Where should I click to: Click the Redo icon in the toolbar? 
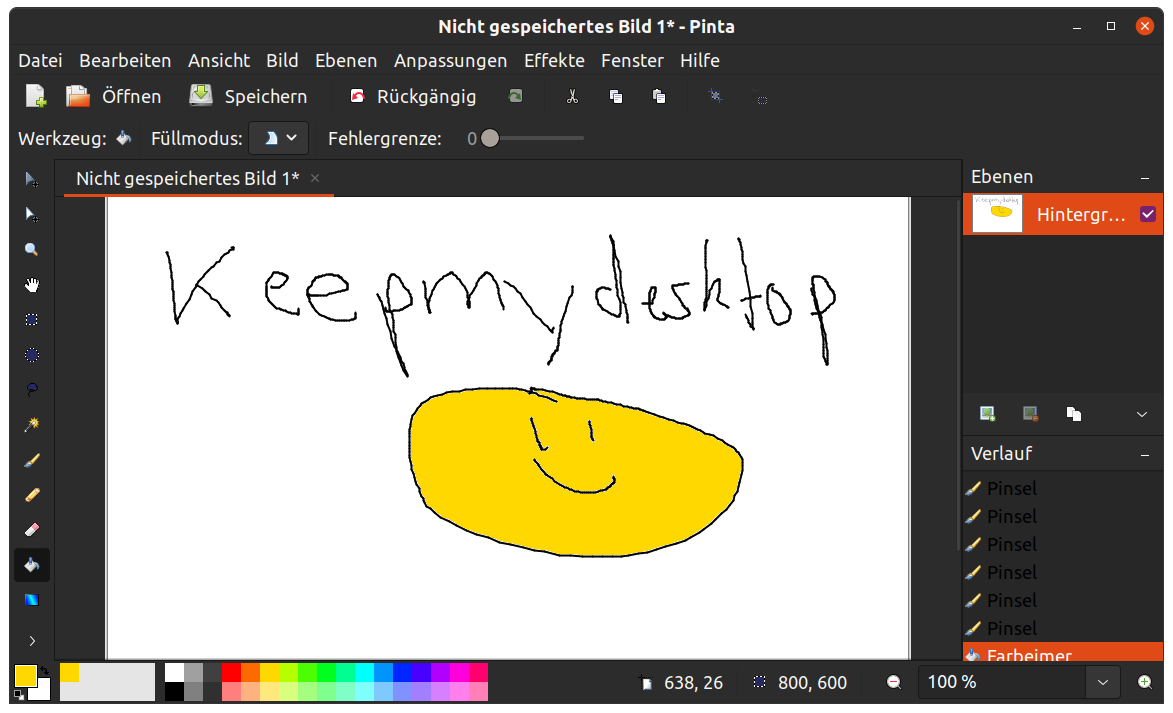point(515,97)
